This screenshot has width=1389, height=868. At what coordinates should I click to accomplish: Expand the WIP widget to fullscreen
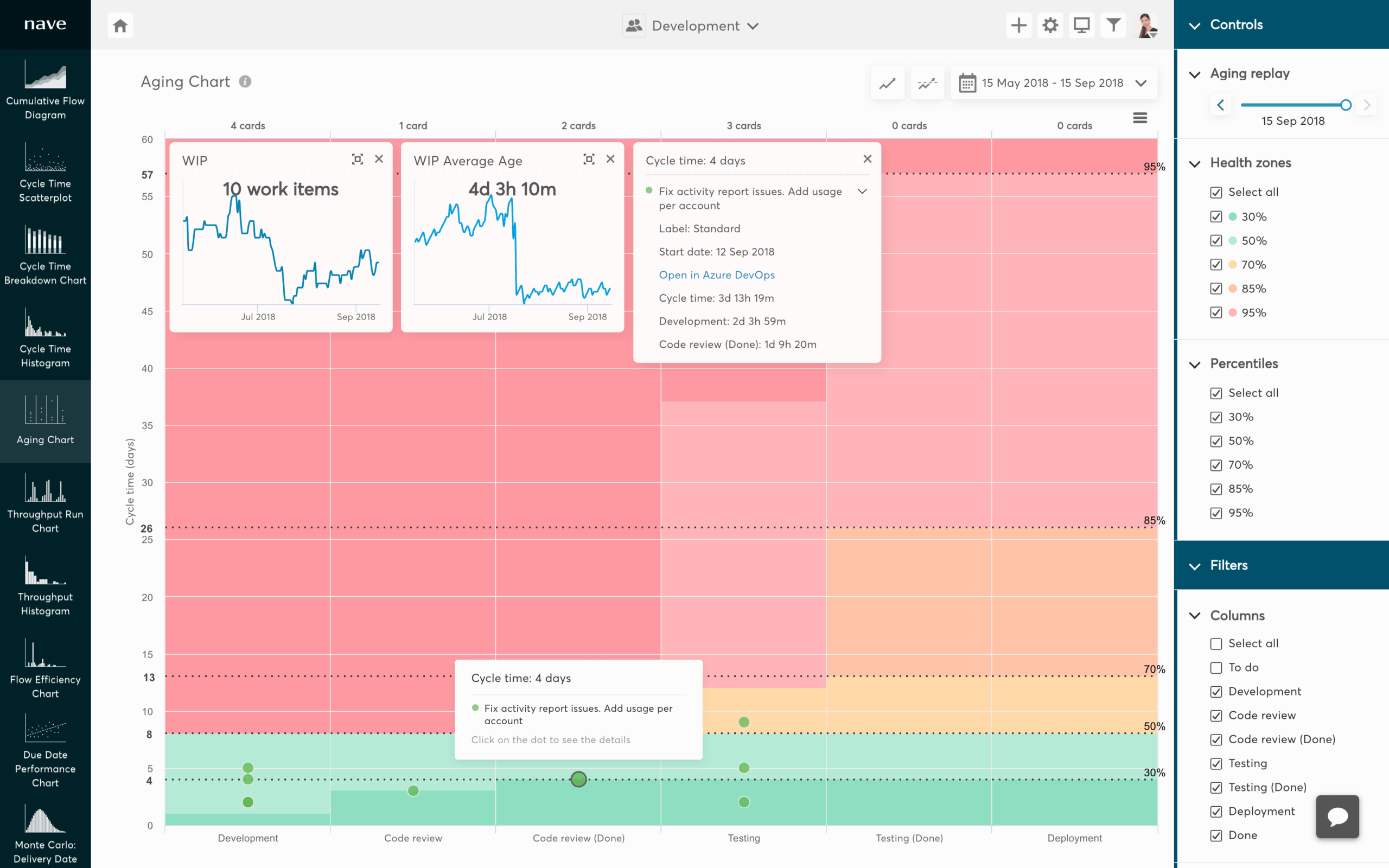point(357,159)
